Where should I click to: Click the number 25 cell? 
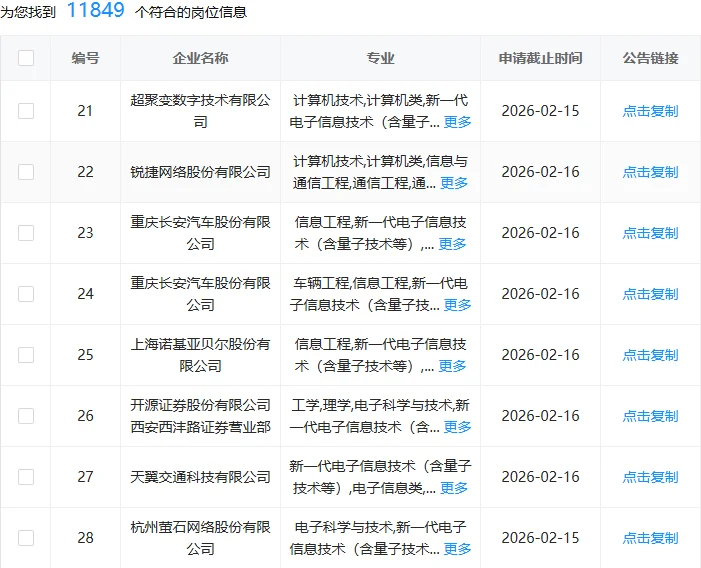(x=85, y=355)
